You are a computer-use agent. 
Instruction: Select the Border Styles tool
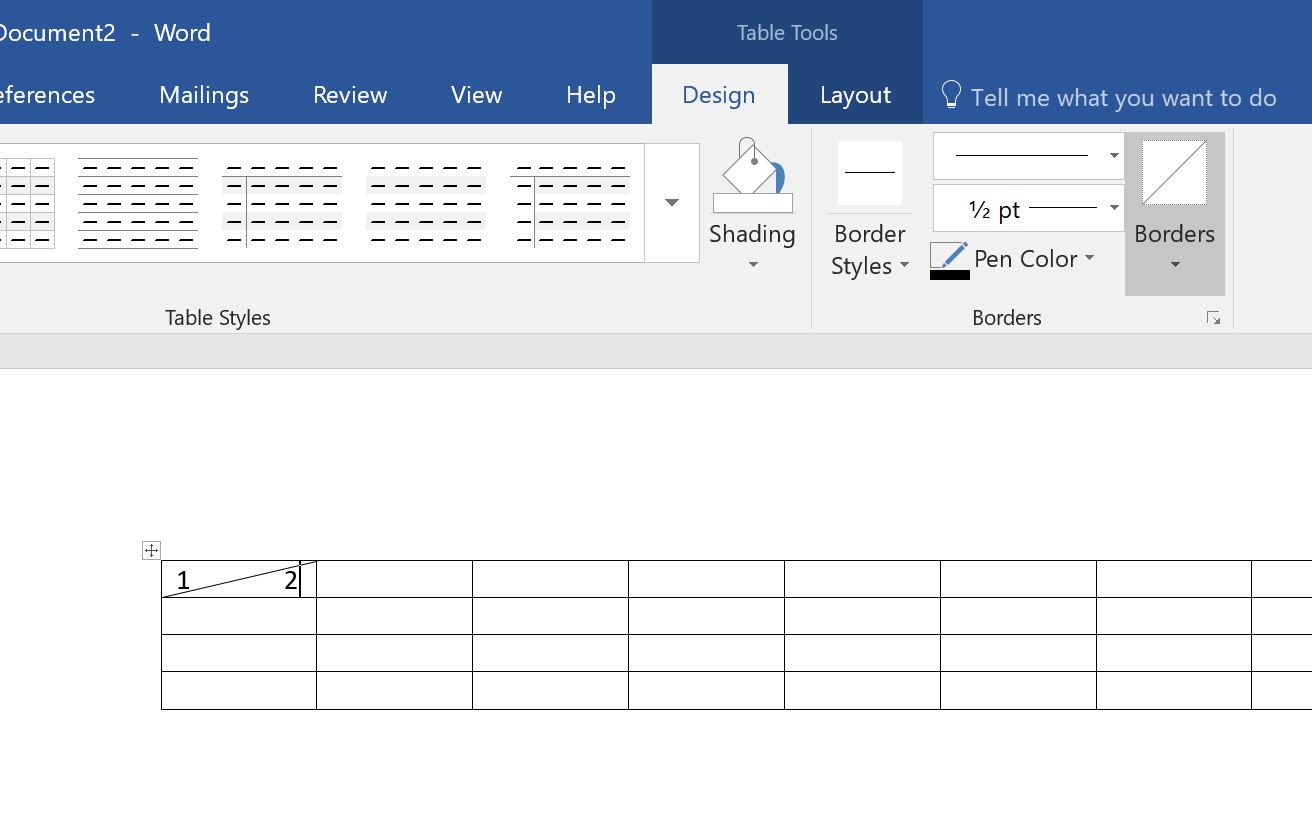tap(868, 212)
